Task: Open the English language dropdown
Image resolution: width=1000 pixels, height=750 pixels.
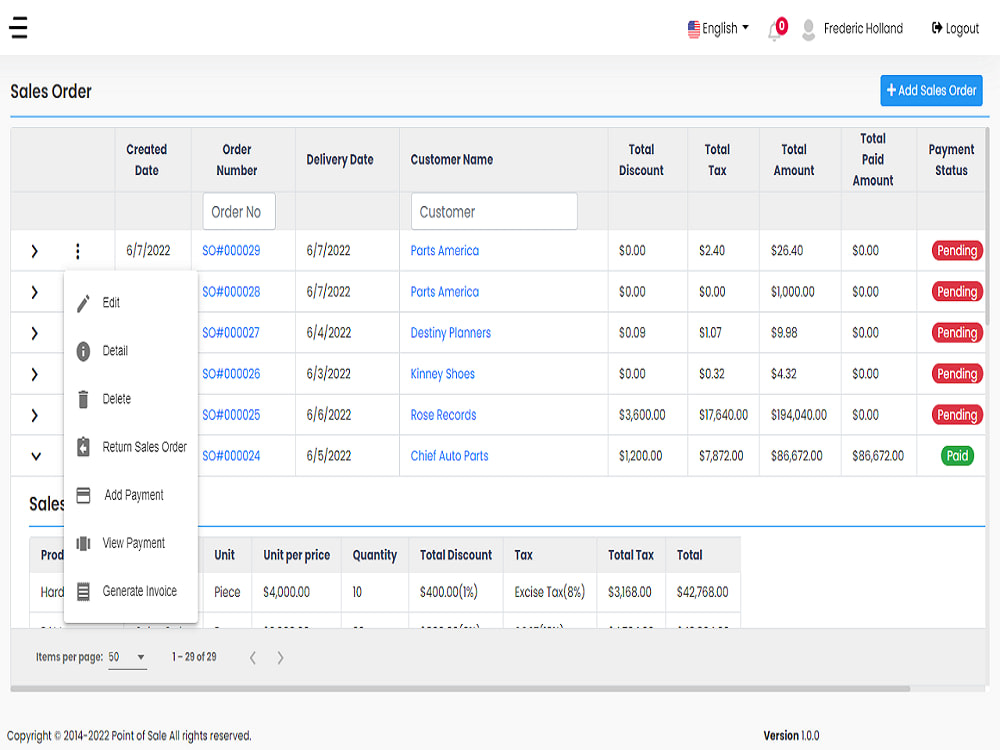Action: (718, 29)
